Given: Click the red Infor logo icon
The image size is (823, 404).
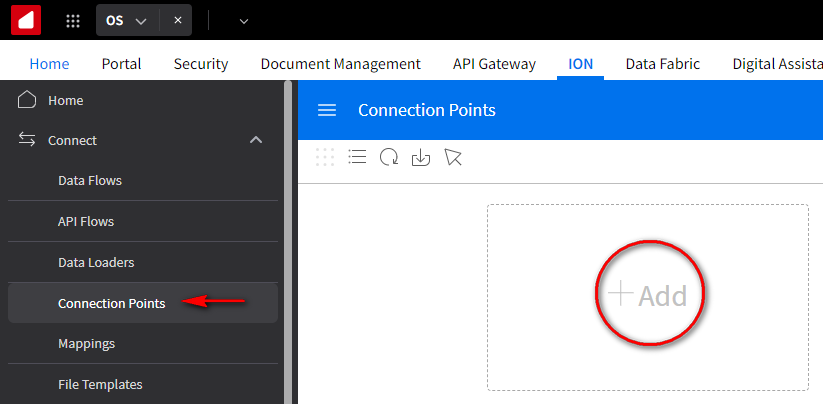Looking at the screenshot, I should [x=26, y=20].
